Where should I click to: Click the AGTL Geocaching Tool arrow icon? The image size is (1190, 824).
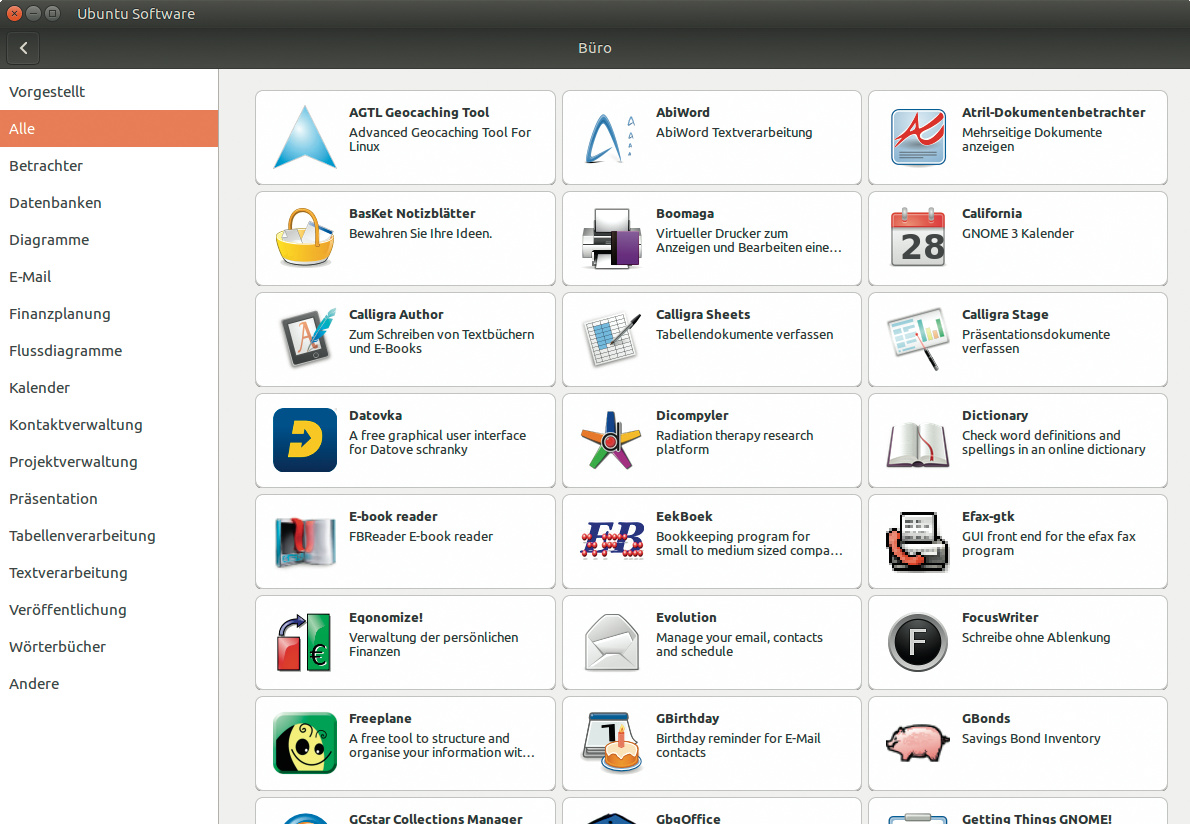tap(304, 138)
